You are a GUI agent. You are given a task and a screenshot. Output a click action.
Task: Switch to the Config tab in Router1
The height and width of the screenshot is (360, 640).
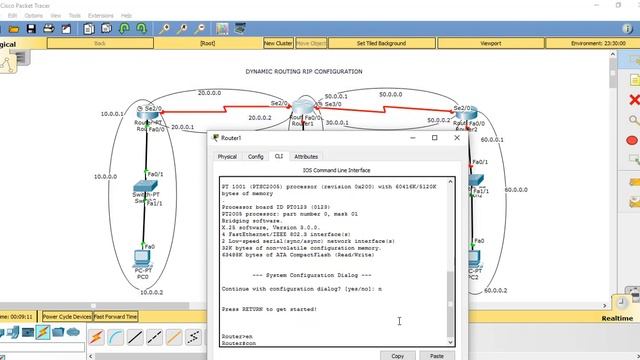[x=256, y=157]
